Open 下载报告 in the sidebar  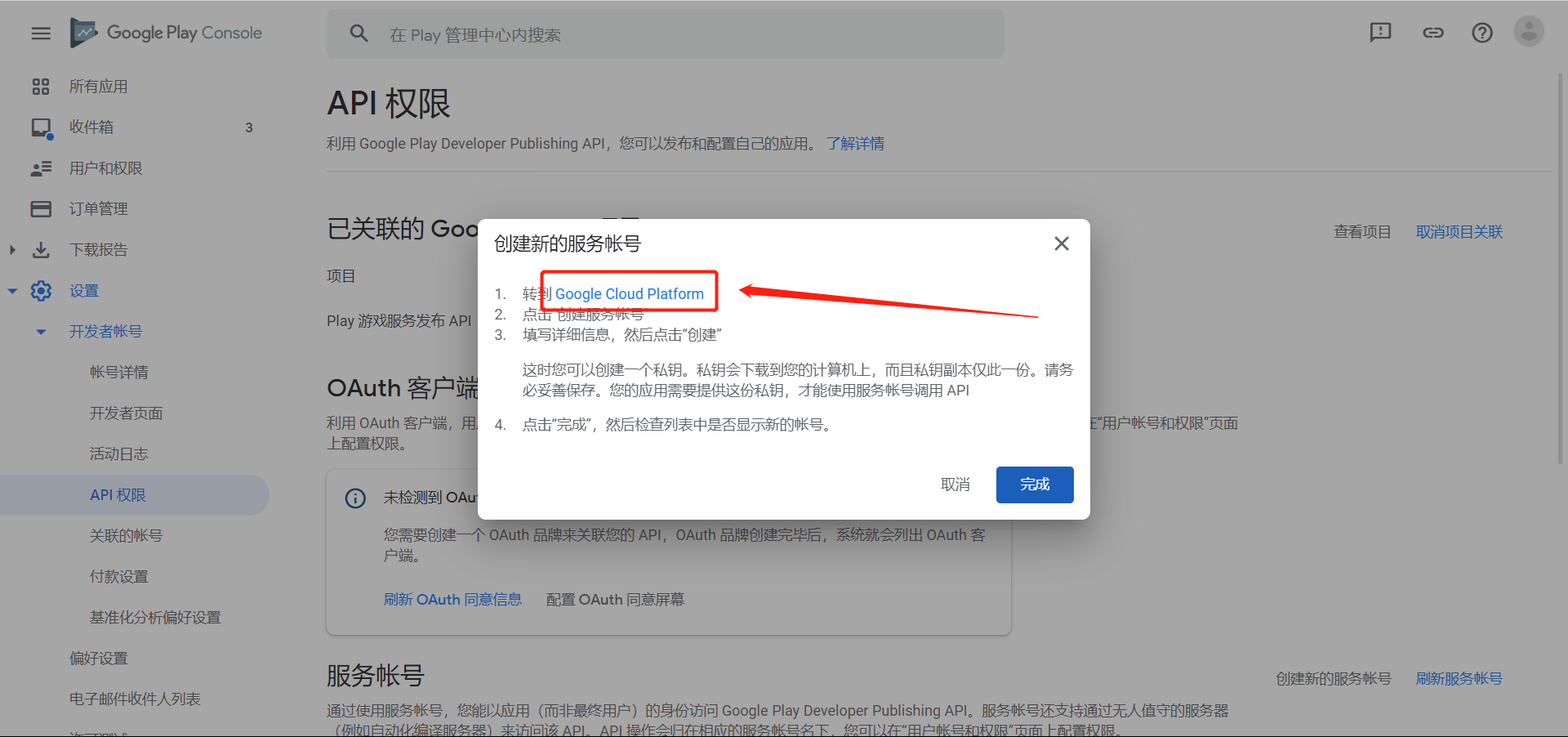98,250
